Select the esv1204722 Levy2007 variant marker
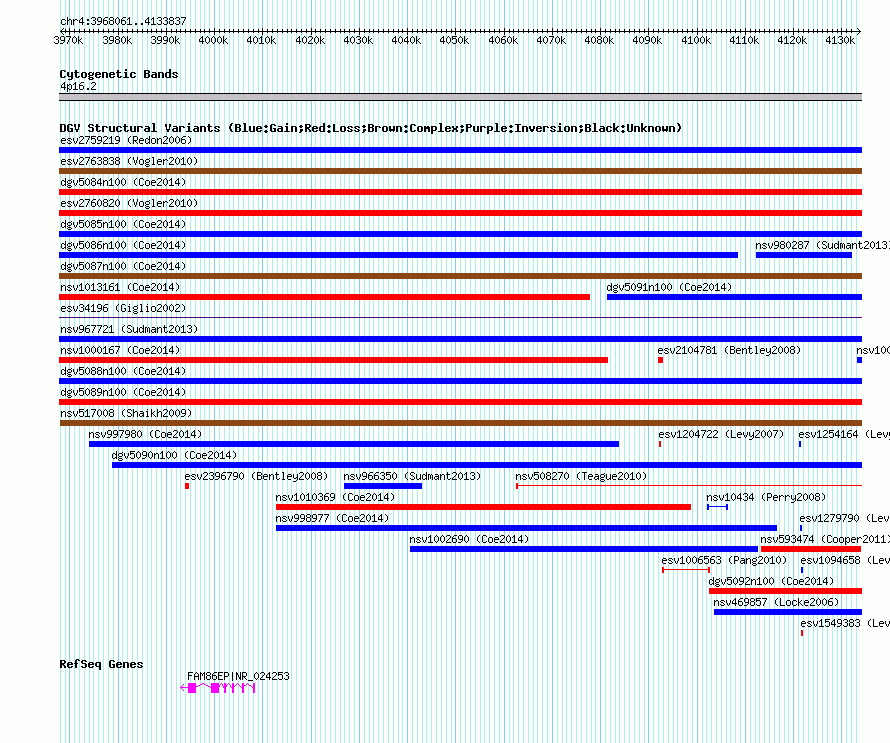 (660, 444)
